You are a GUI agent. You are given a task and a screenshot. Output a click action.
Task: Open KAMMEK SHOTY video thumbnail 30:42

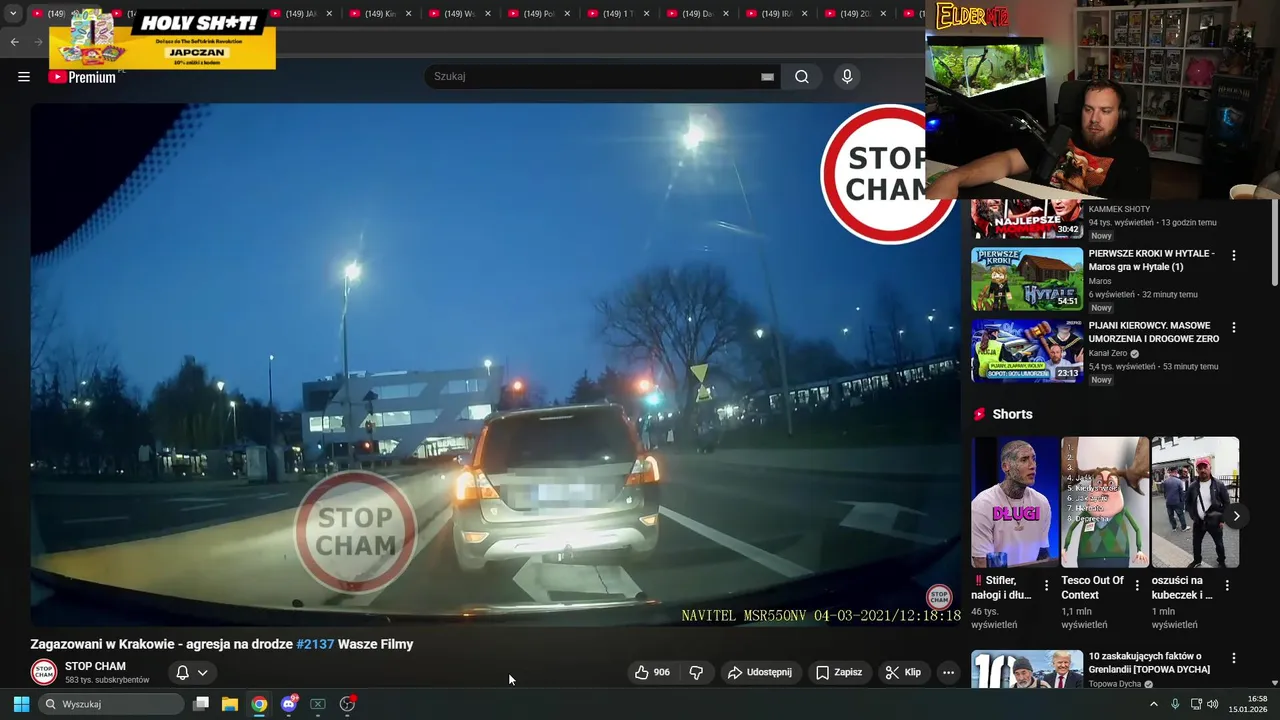coord(1027,219)
